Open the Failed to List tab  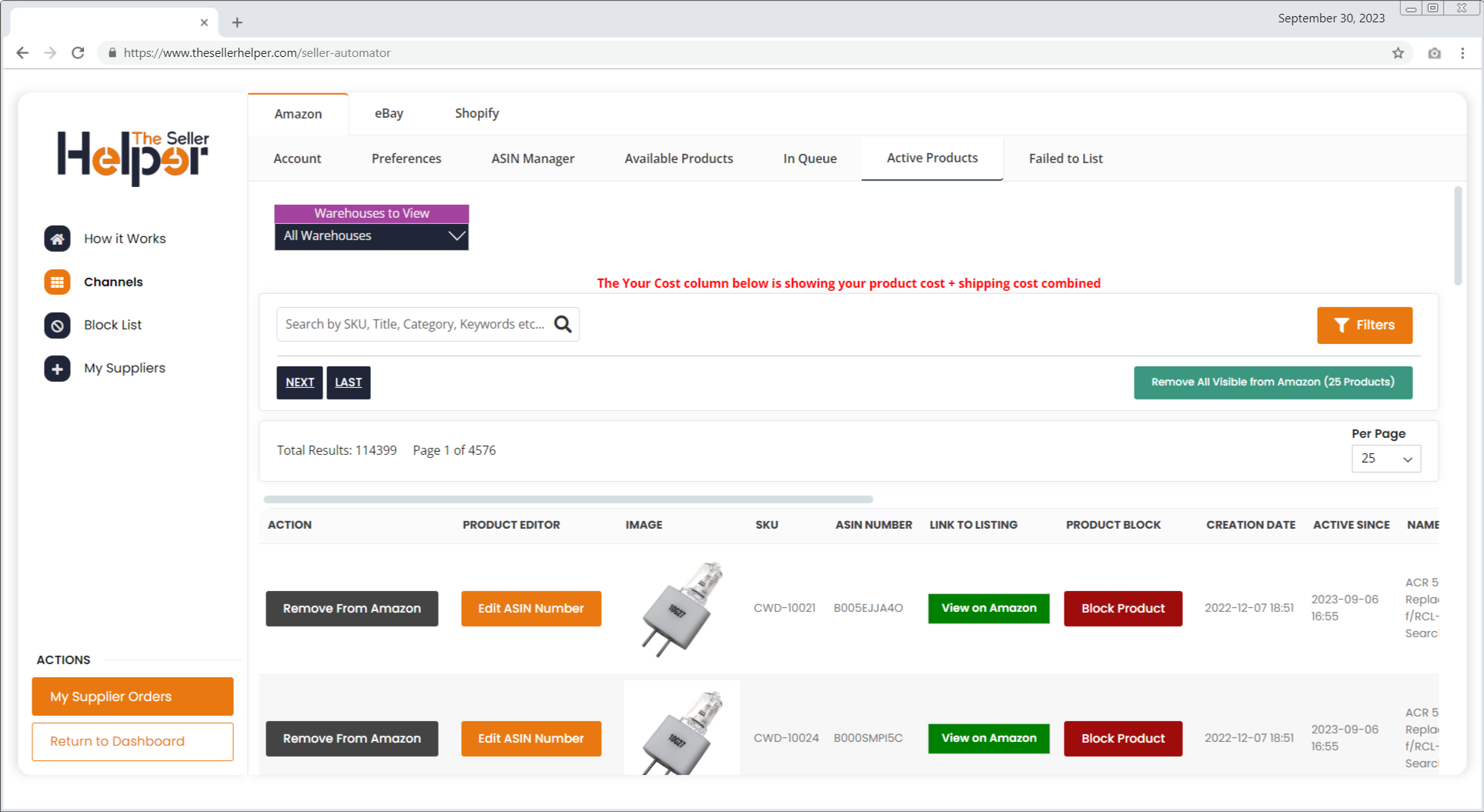[x=1065, y=159]
